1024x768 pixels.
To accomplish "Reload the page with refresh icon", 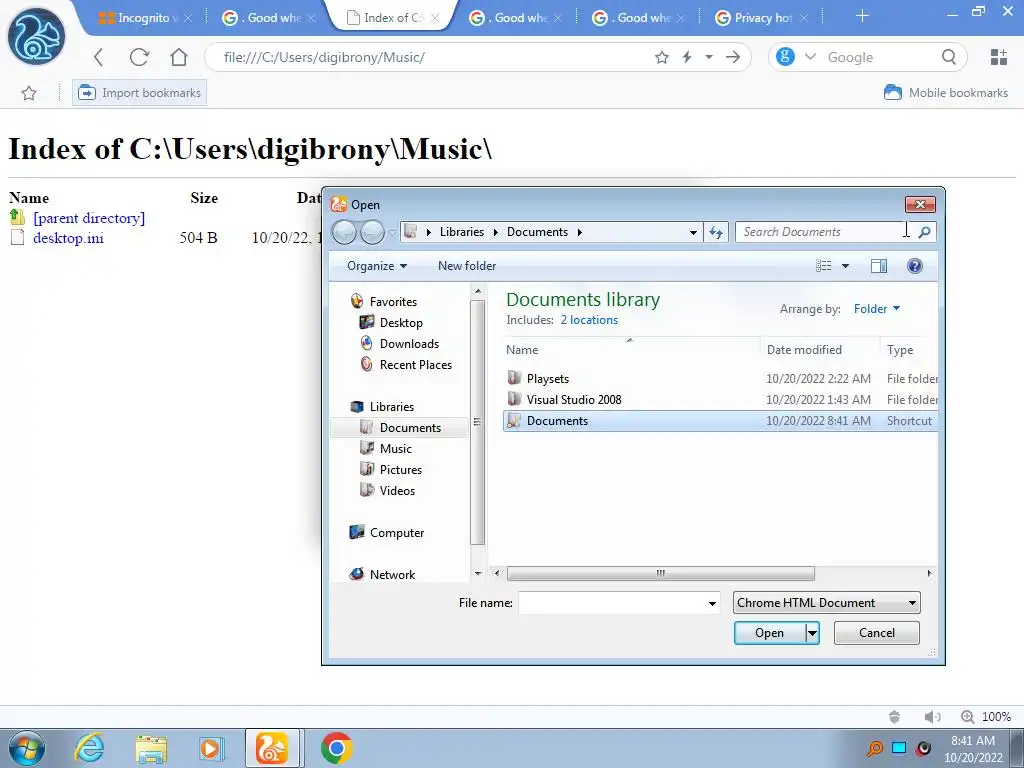I will point(139,57).
